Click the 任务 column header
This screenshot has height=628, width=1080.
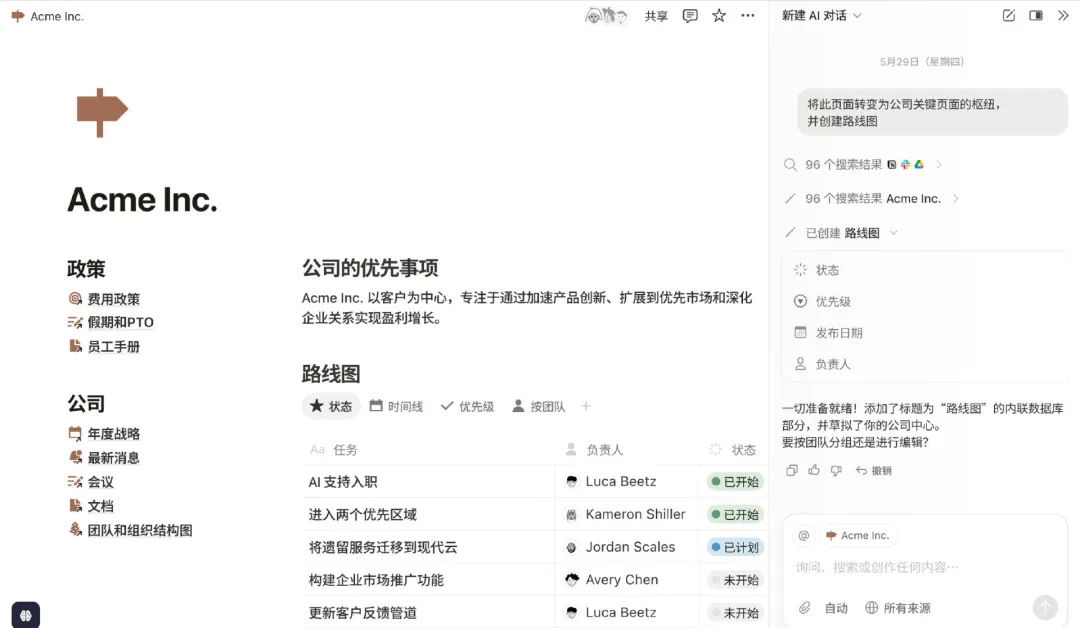(x=333, y=450)
